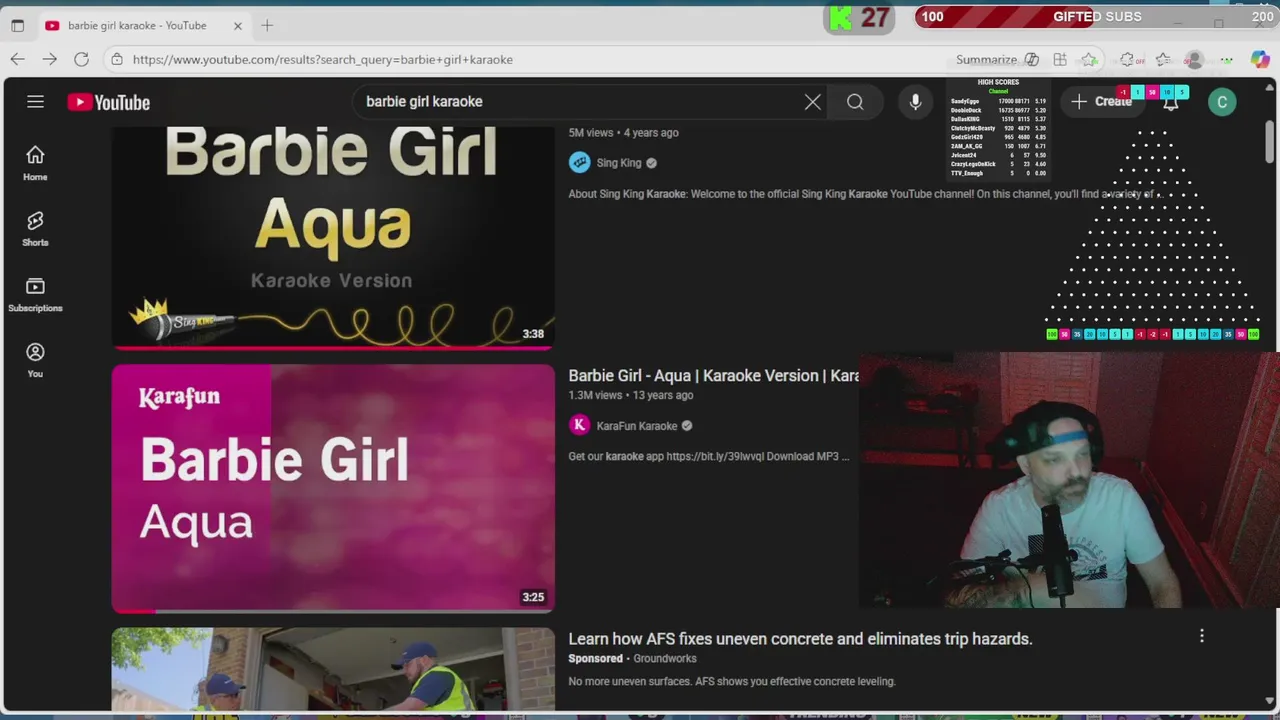The height and width of the screenshot is (720, 1280).
Task: View site info lock icon
Action: coord(117,59)
